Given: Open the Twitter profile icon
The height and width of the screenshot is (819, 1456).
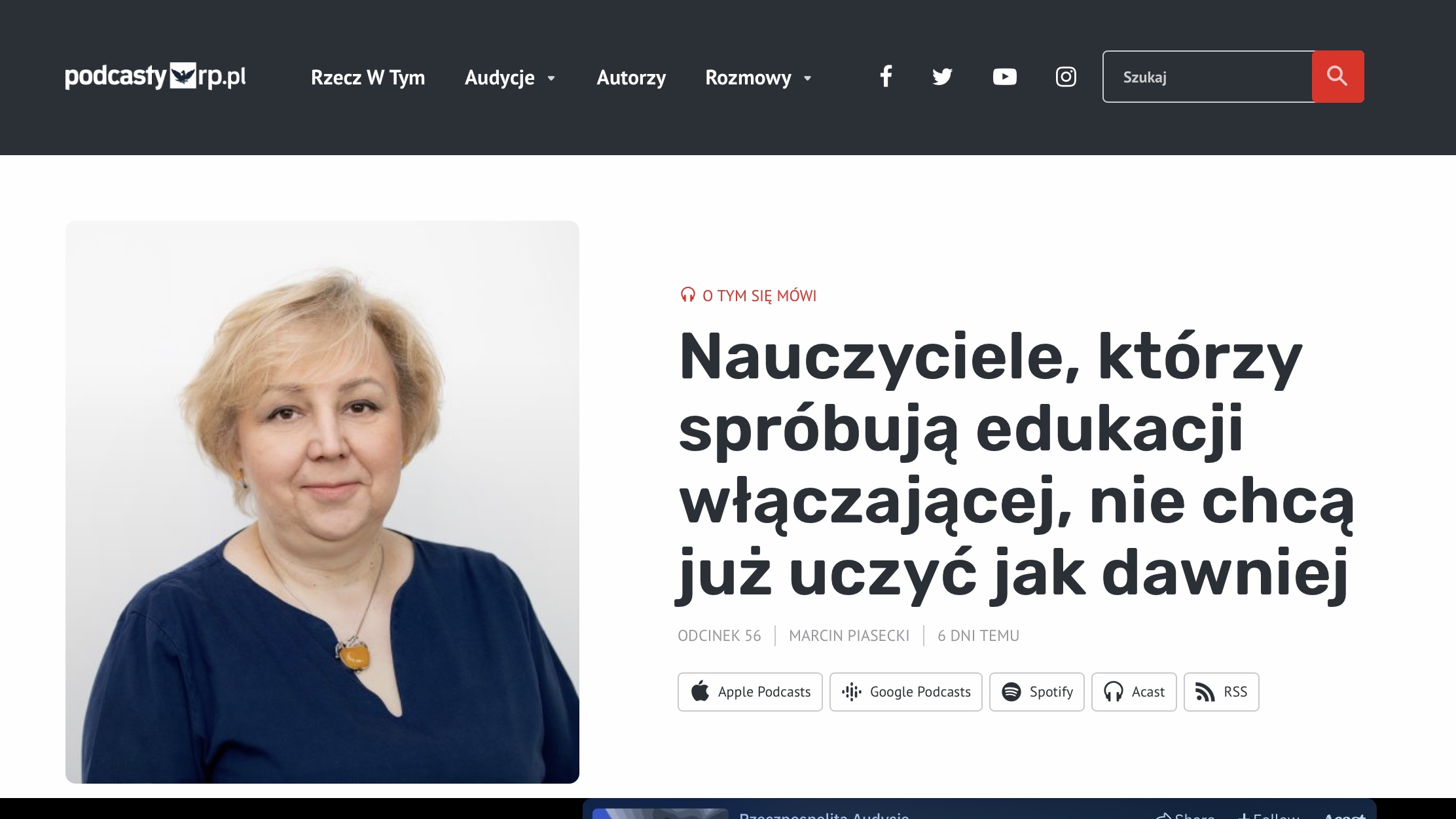Looking at the screenshot, I should (x=942, y=77).
